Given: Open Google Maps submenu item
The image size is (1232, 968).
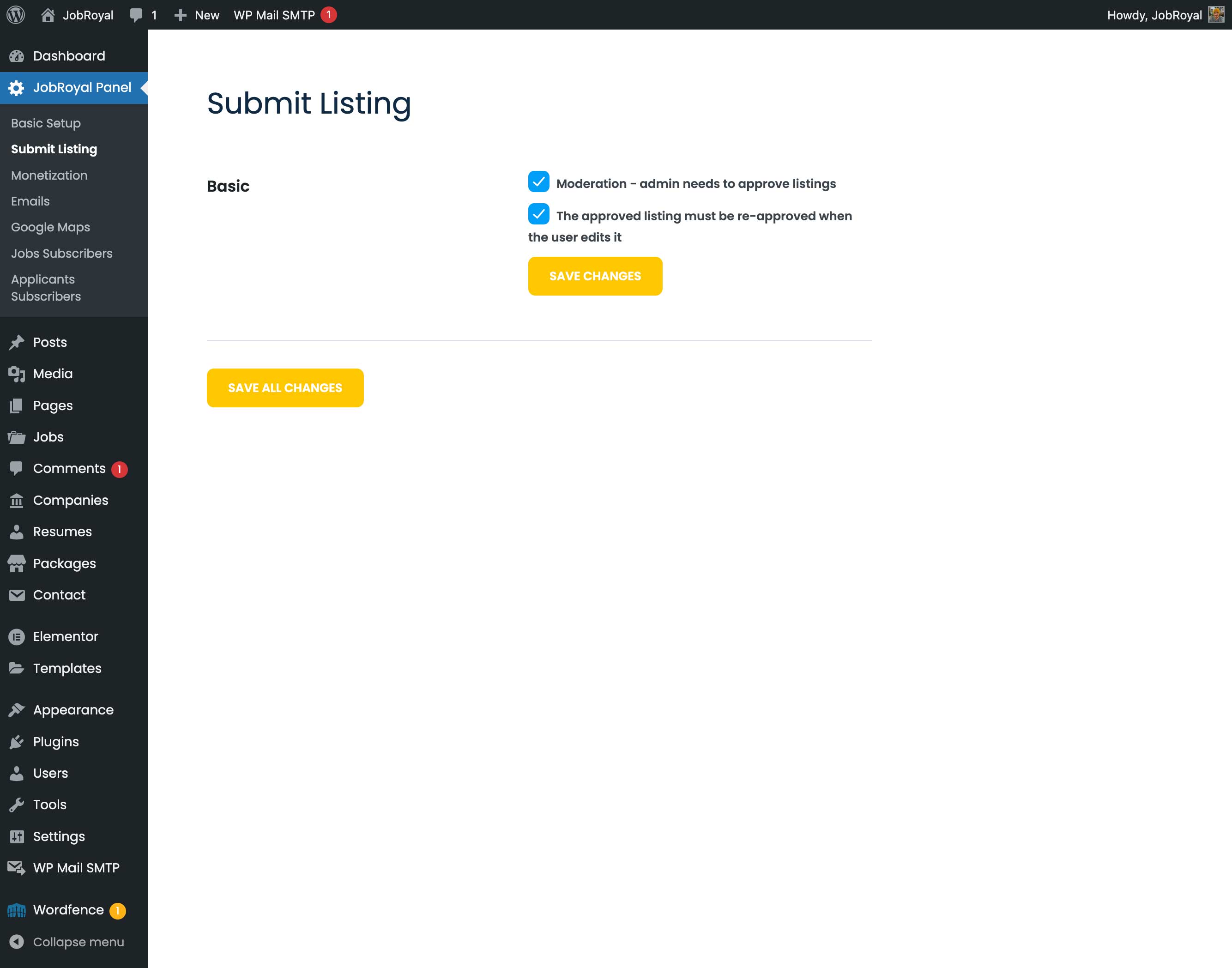Looking at the screenshot, I should [50, 227].
